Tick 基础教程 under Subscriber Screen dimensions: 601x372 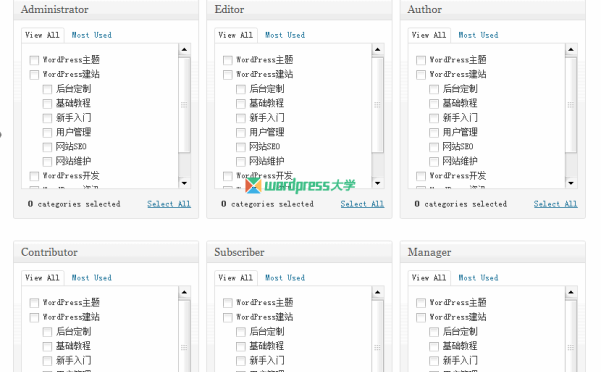click(241, 346)
